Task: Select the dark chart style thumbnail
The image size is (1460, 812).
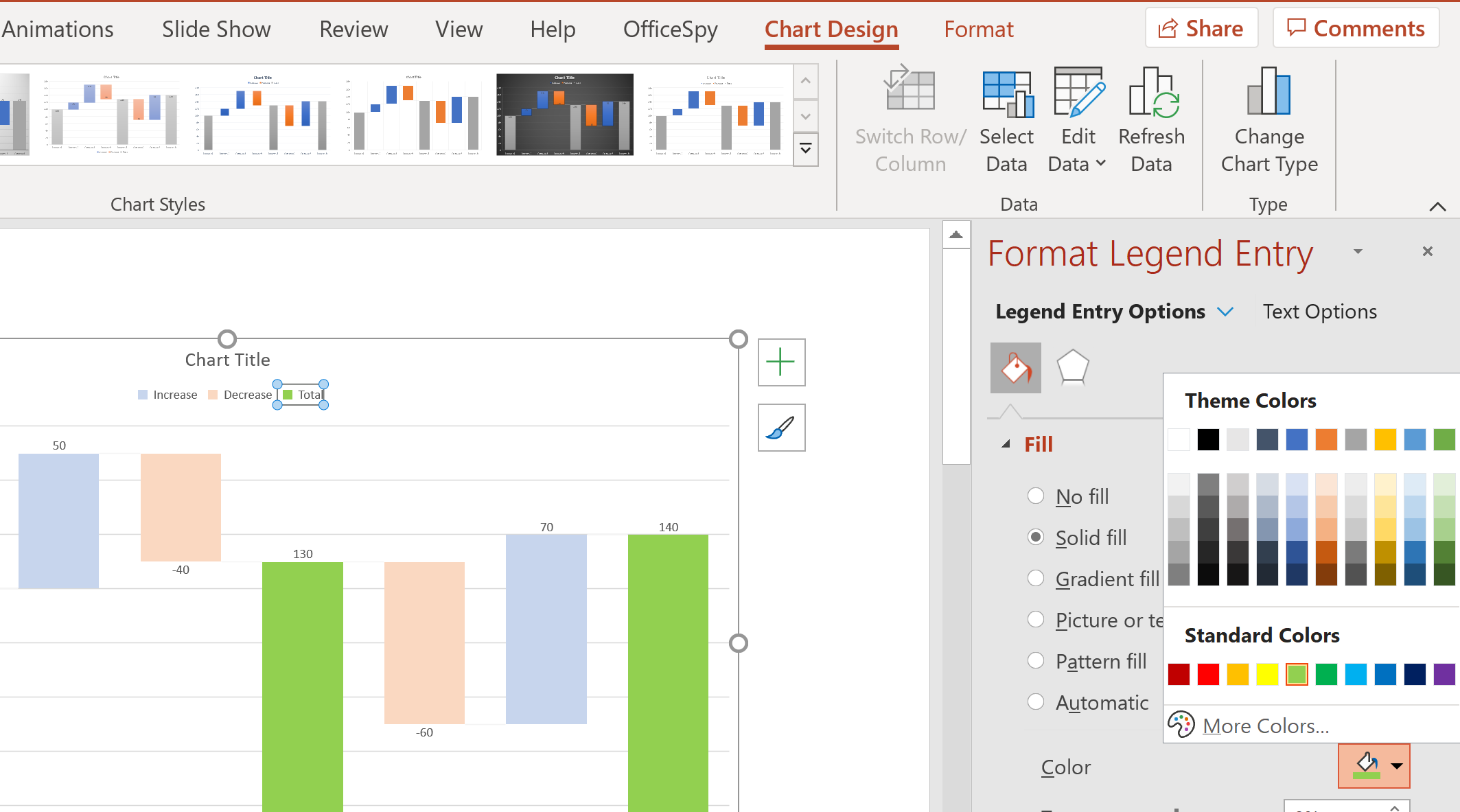Action: tap(564, 114)
